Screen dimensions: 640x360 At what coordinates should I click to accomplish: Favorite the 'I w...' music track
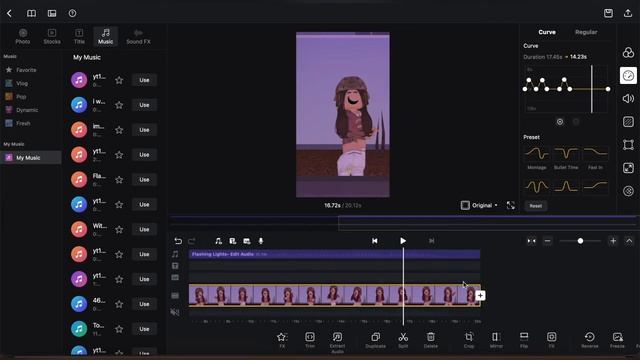tap(119, 105)
